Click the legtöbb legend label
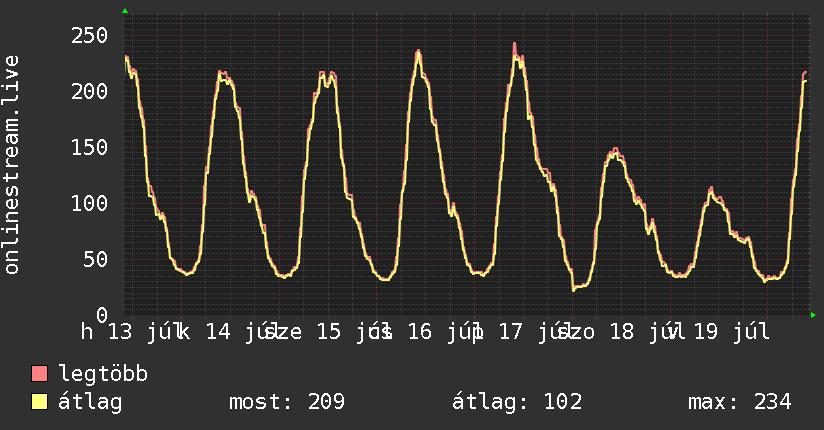Screen dimensions: 824x430 click(103, 373)
